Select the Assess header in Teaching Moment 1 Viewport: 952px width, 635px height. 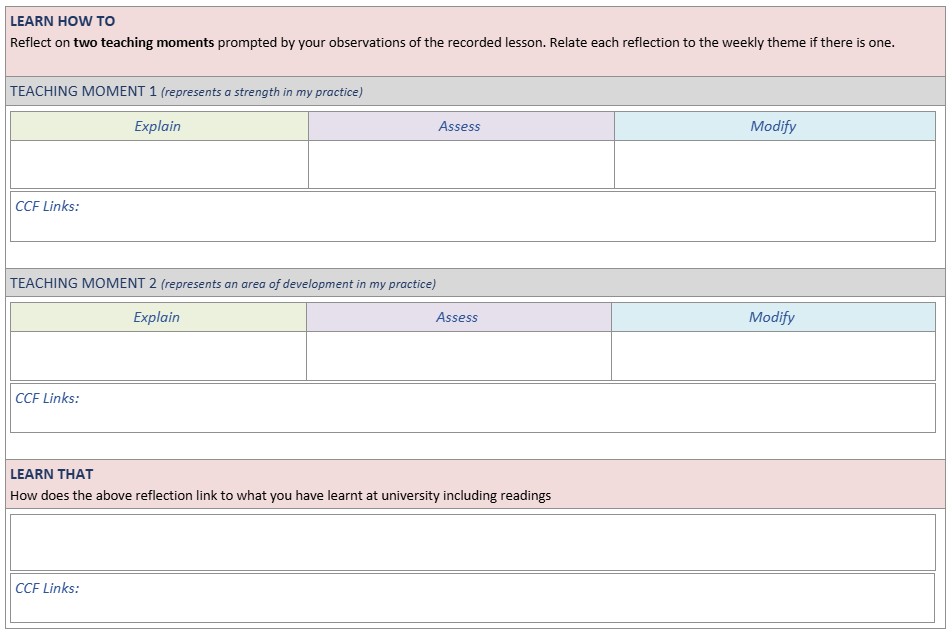(460, 126)
